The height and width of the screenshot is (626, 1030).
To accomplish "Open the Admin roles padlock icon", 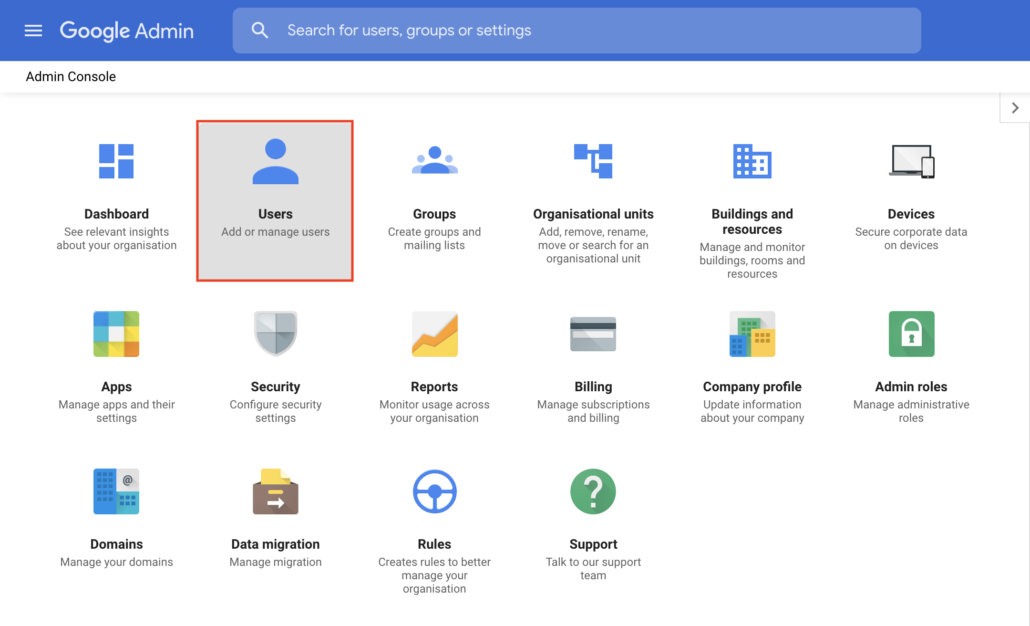I will 911,334.
